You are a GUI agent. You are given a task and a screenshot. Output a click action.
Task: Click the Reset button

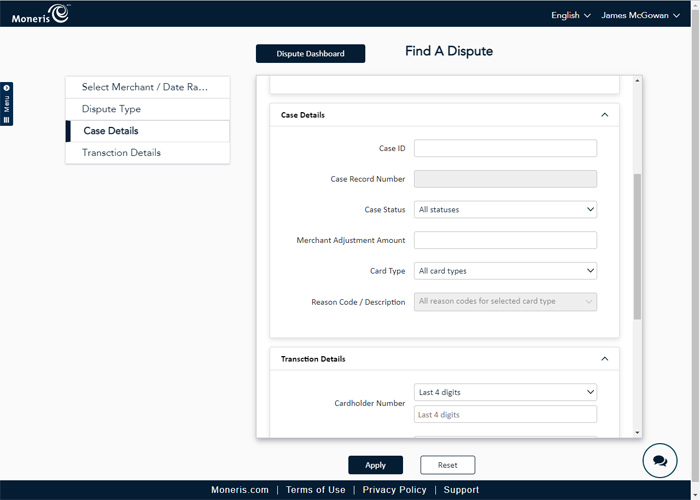[447, 465]
